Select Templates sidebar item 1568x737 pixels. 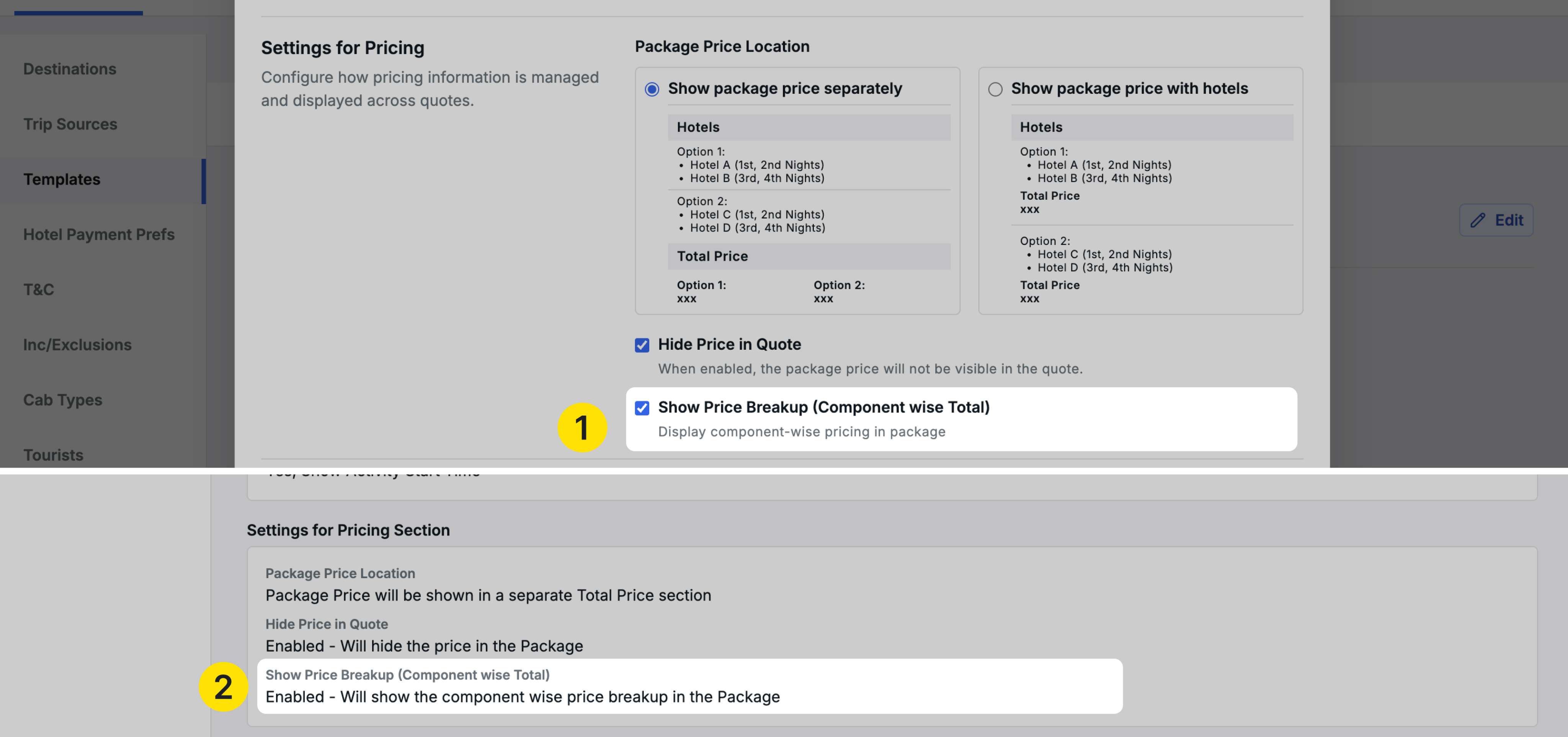pos(62,179)
